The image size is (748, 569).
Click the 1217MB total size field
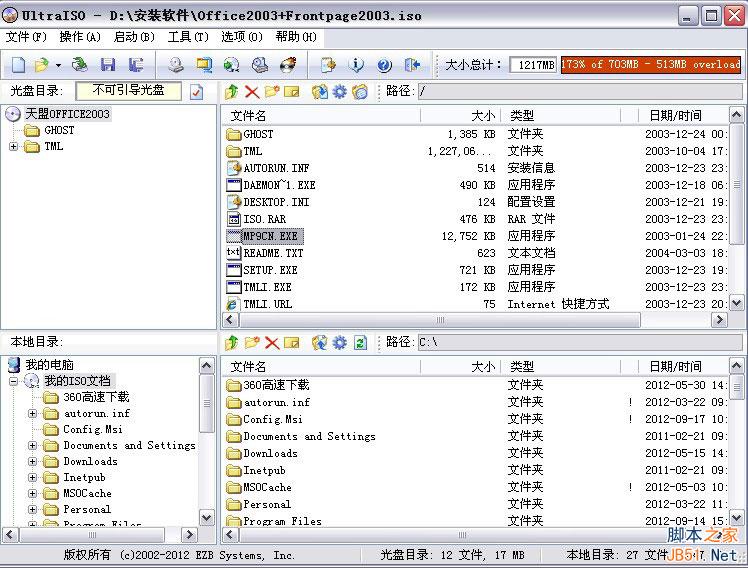[533, 64]
